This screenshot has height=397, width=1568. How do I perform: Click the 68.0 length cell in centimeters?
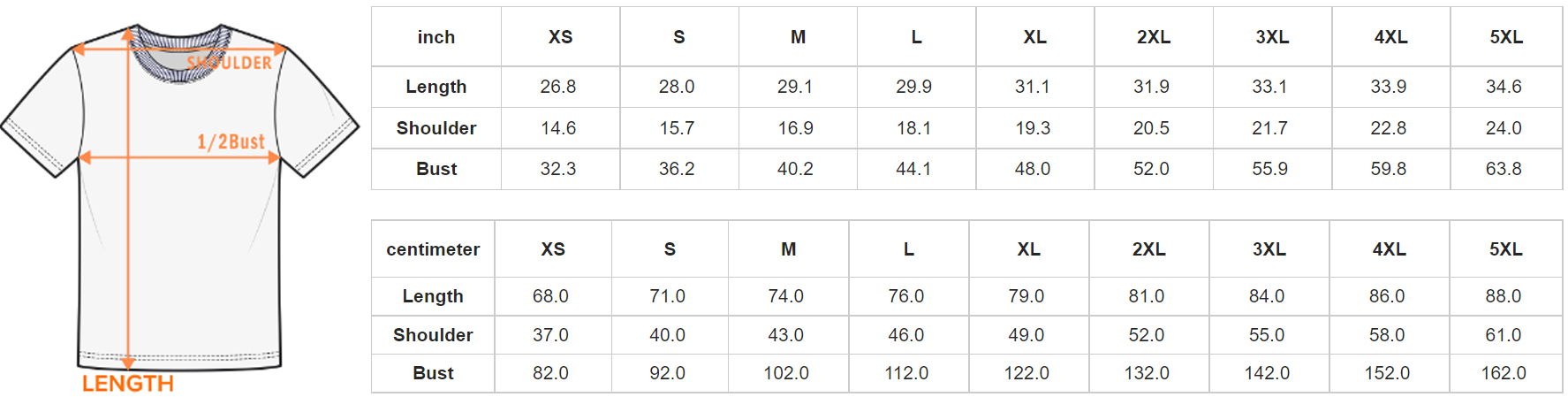(x=550, y=296)
